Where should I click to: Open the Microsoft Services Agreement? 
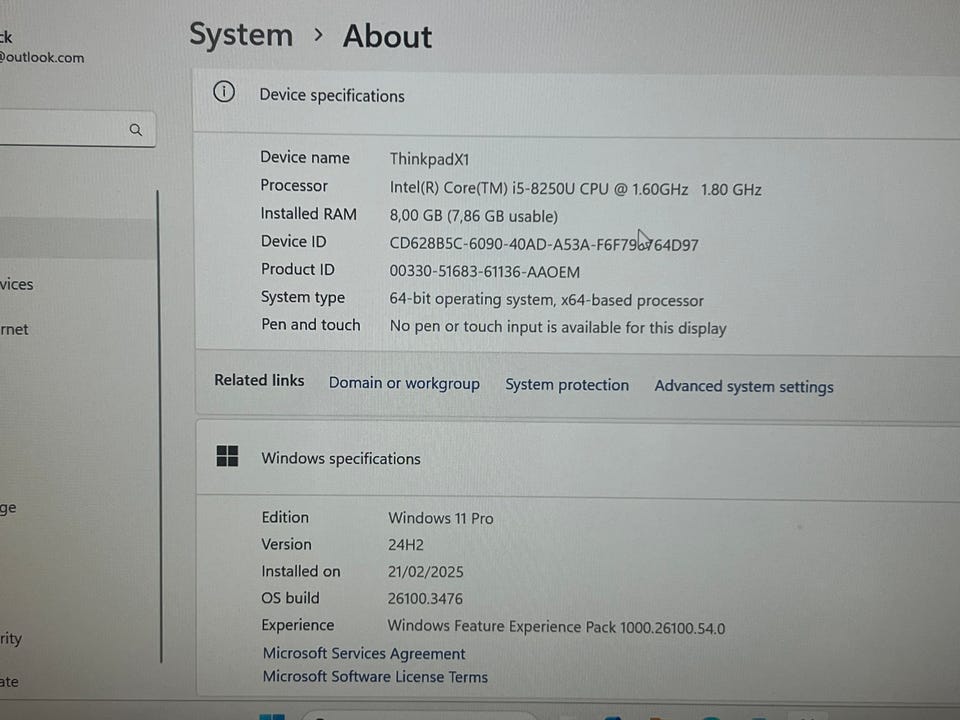click(x=364, y=654)
